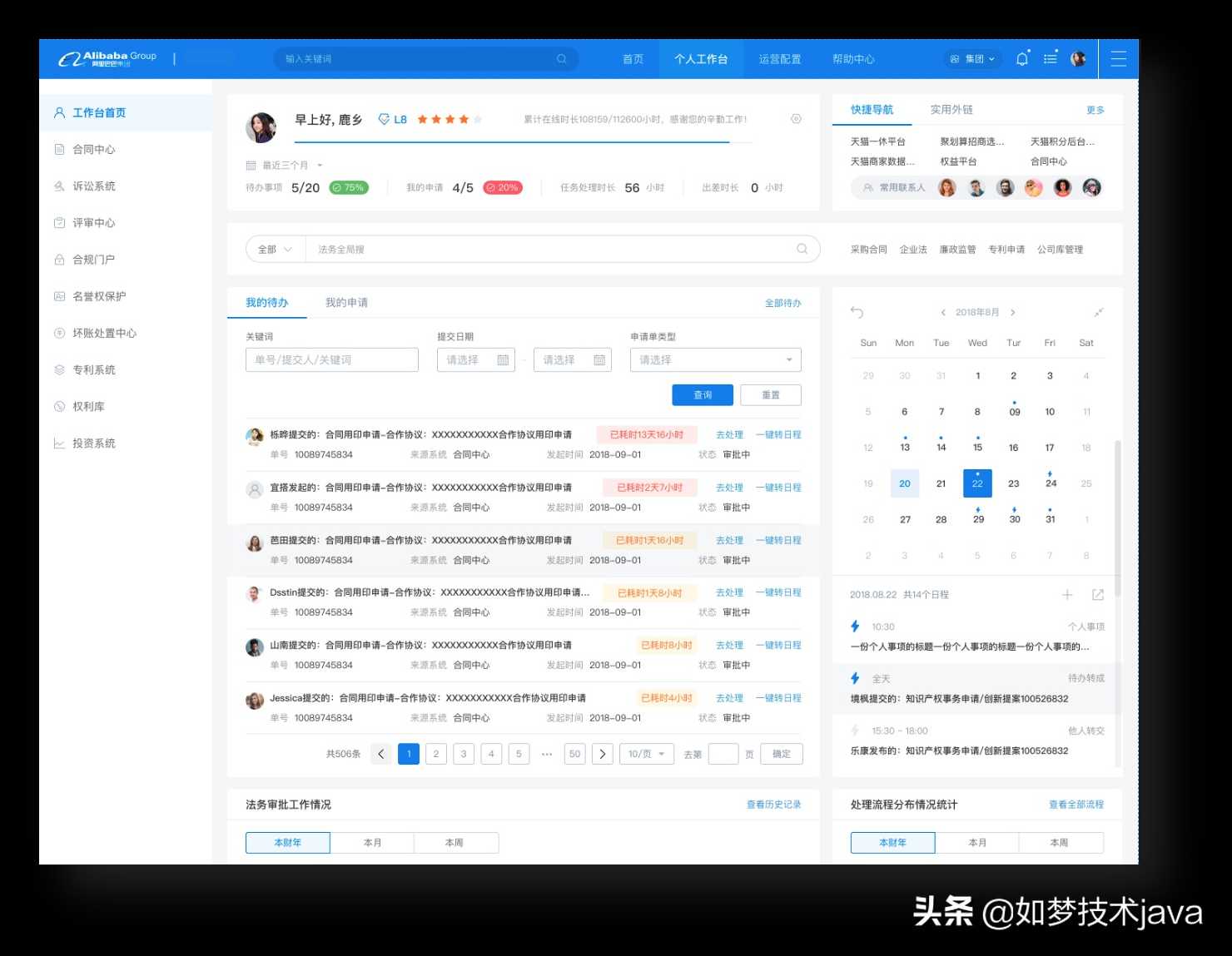Go to the previous month in the calendar
The image size is (1232, 956).
(943, 313)
